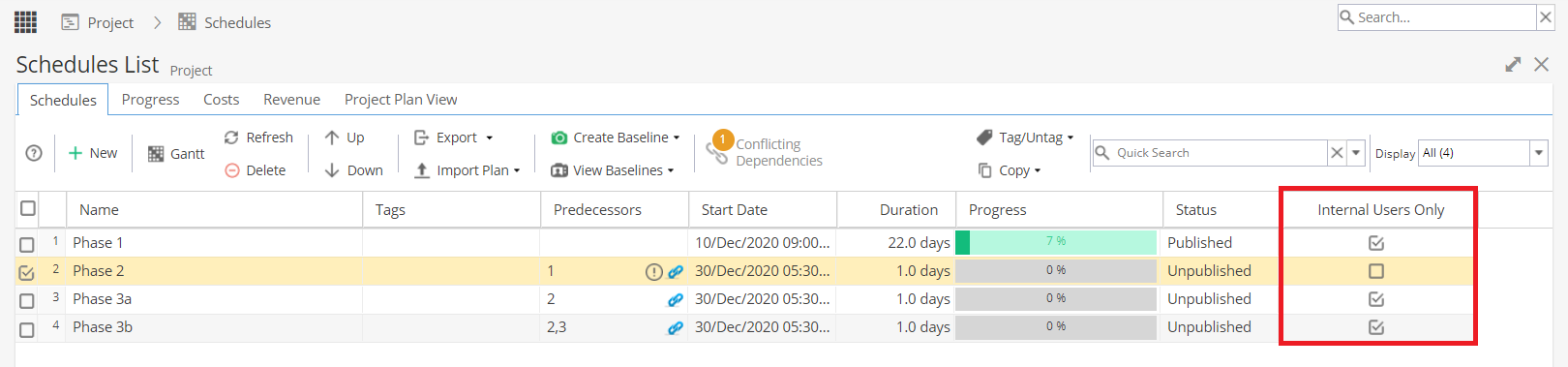The height and width of the screenshot is (367, 1568).
Task: Open the Tag/Untag dropdown
Action: [x=1025, y=138]
